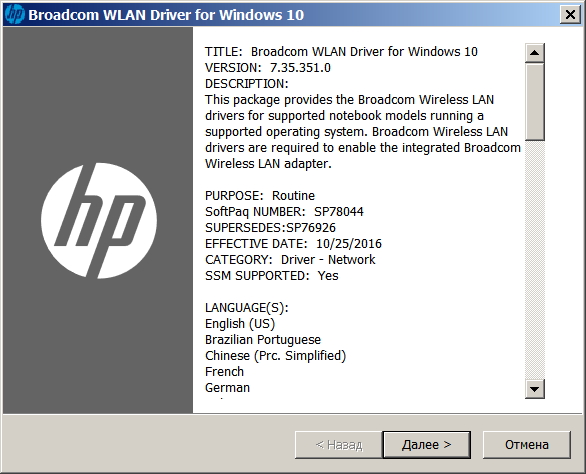
Task: Click the empty scrollbar track below the thumb
Action: [534, 260]
